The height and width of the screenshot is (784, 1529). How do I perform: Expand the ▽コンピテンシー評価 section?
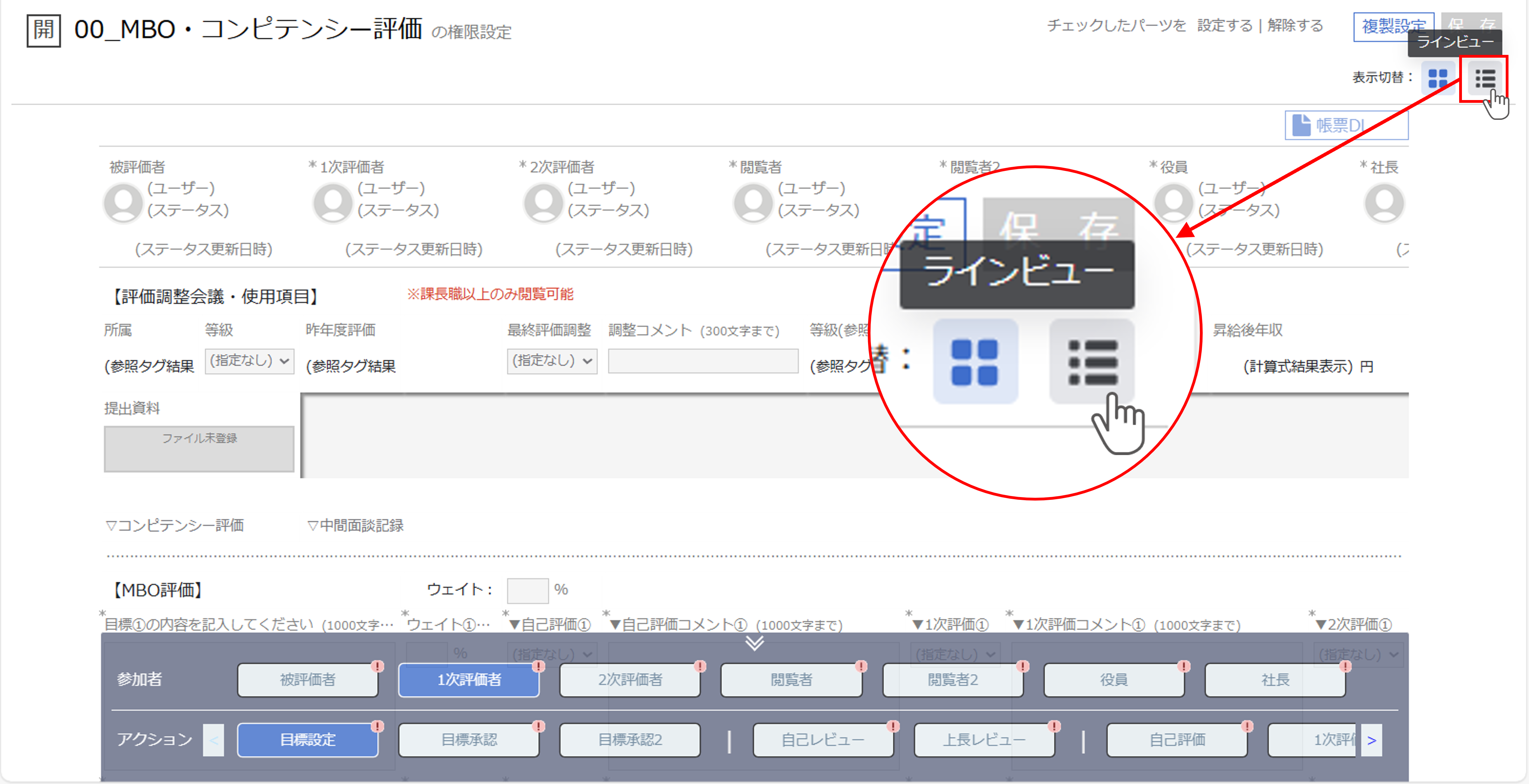(175, 525)
